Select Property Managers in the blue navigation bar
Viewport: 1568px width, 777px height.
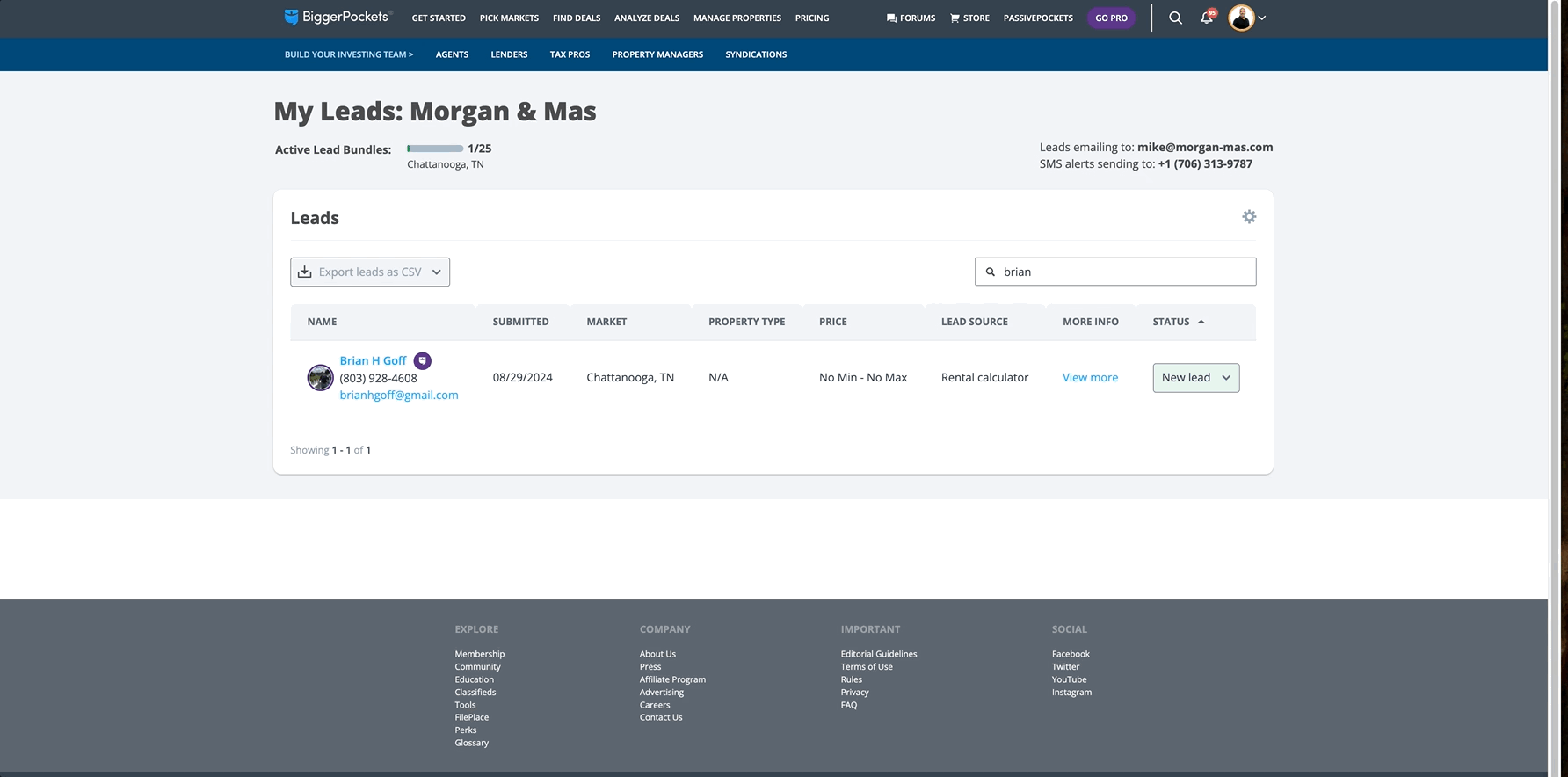(x=657, y=54)
